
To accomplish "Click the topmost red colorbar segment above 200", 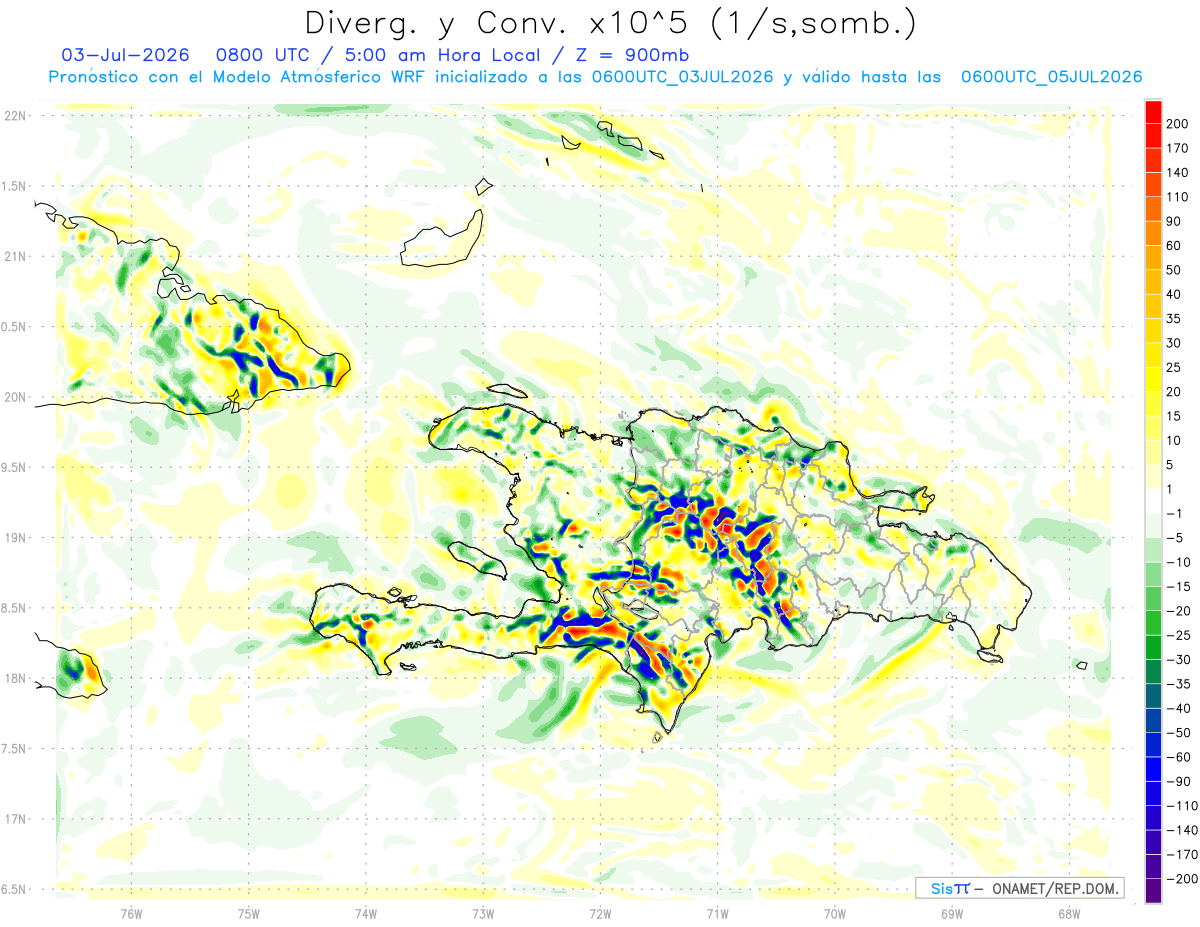I will pyautogui.click(x=1153, y=111).
